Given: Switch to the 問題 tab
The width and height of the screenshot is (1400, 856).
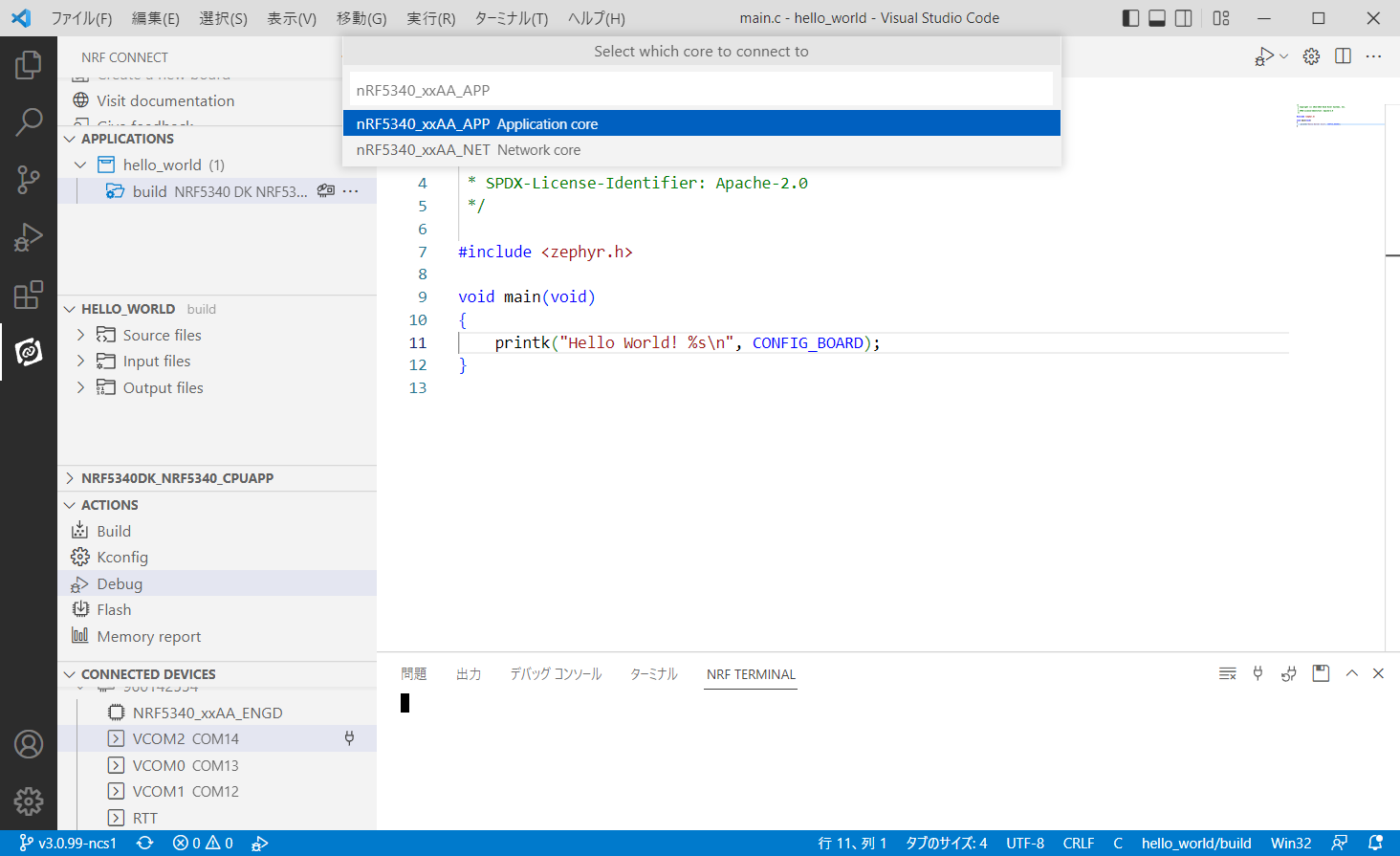Looking at the screenshot, I should pyautogui.click(x=414, y=673).
